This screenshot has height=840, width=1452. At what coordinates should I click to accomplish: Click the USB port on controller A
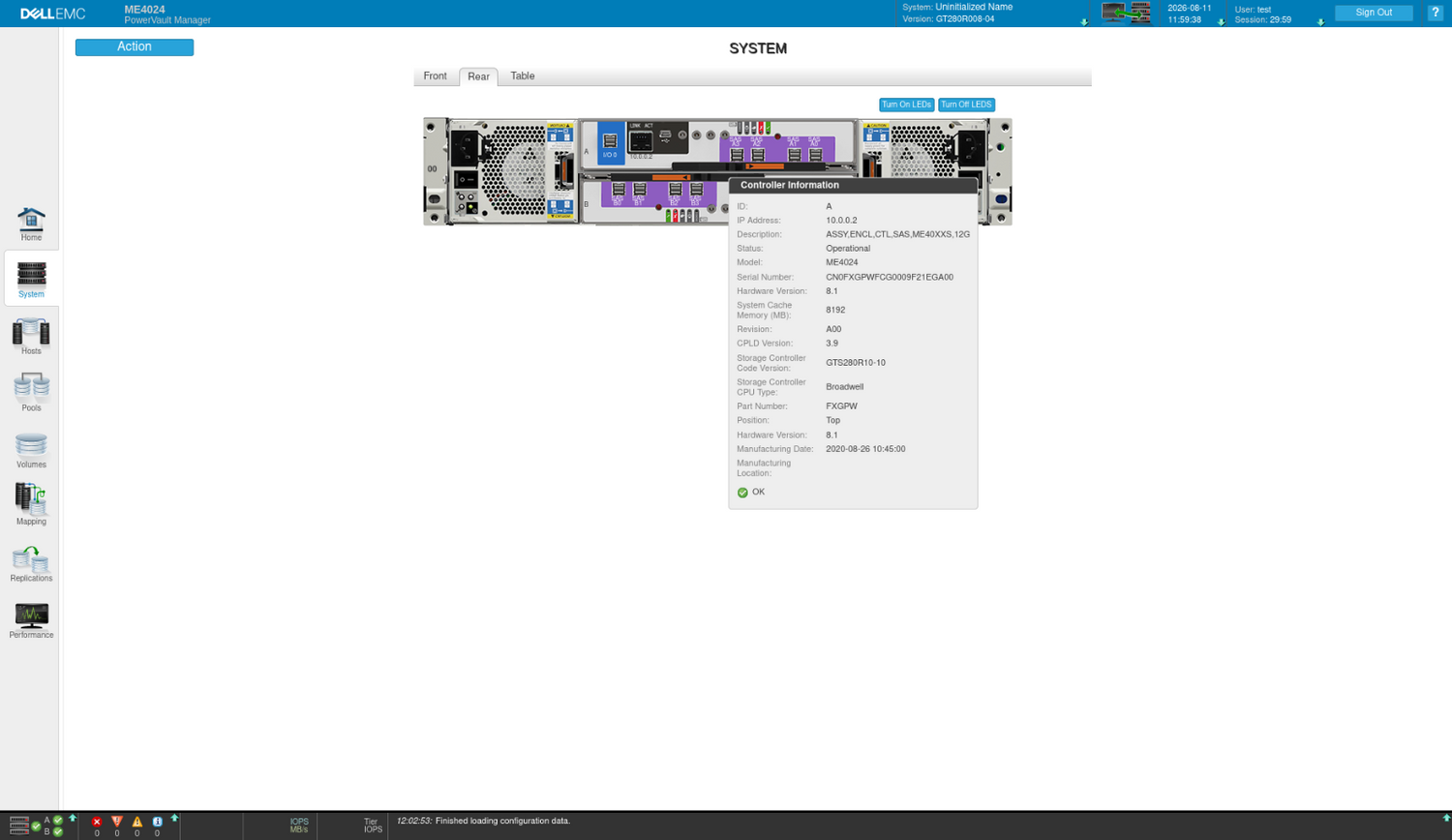pyautogui.click(x=666, y=136)
